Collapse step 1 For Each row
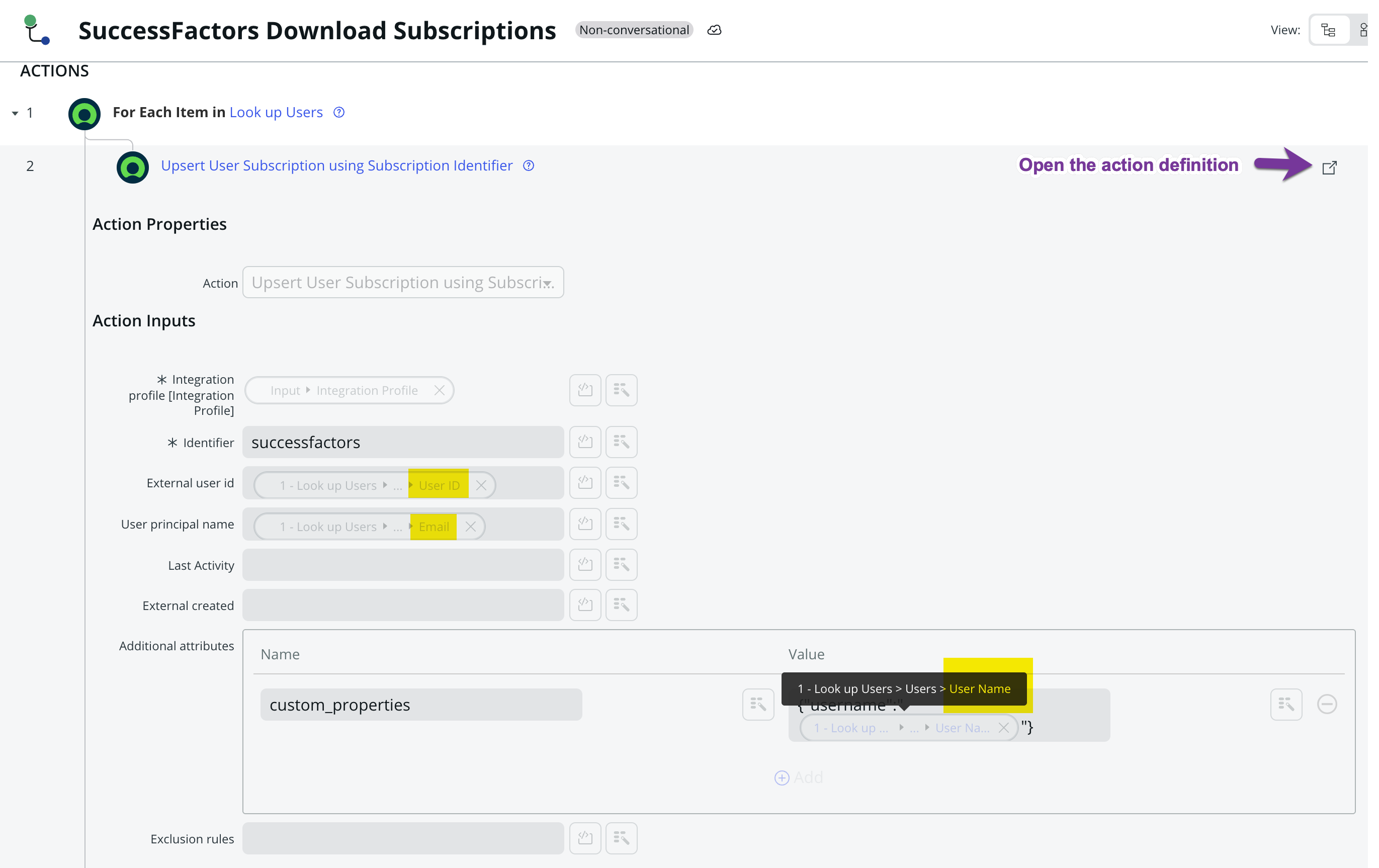 click(x=15, y=113)
